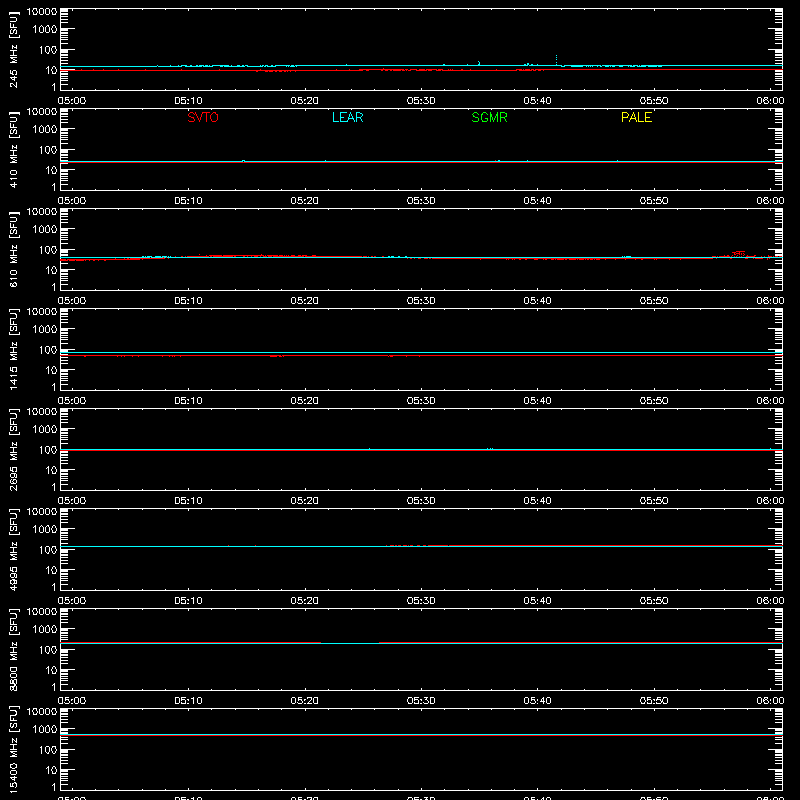Select the '4995 MHz [SFU]' axis title
Image resolution: width=800 pixels, height=800 pixels.
13,550
